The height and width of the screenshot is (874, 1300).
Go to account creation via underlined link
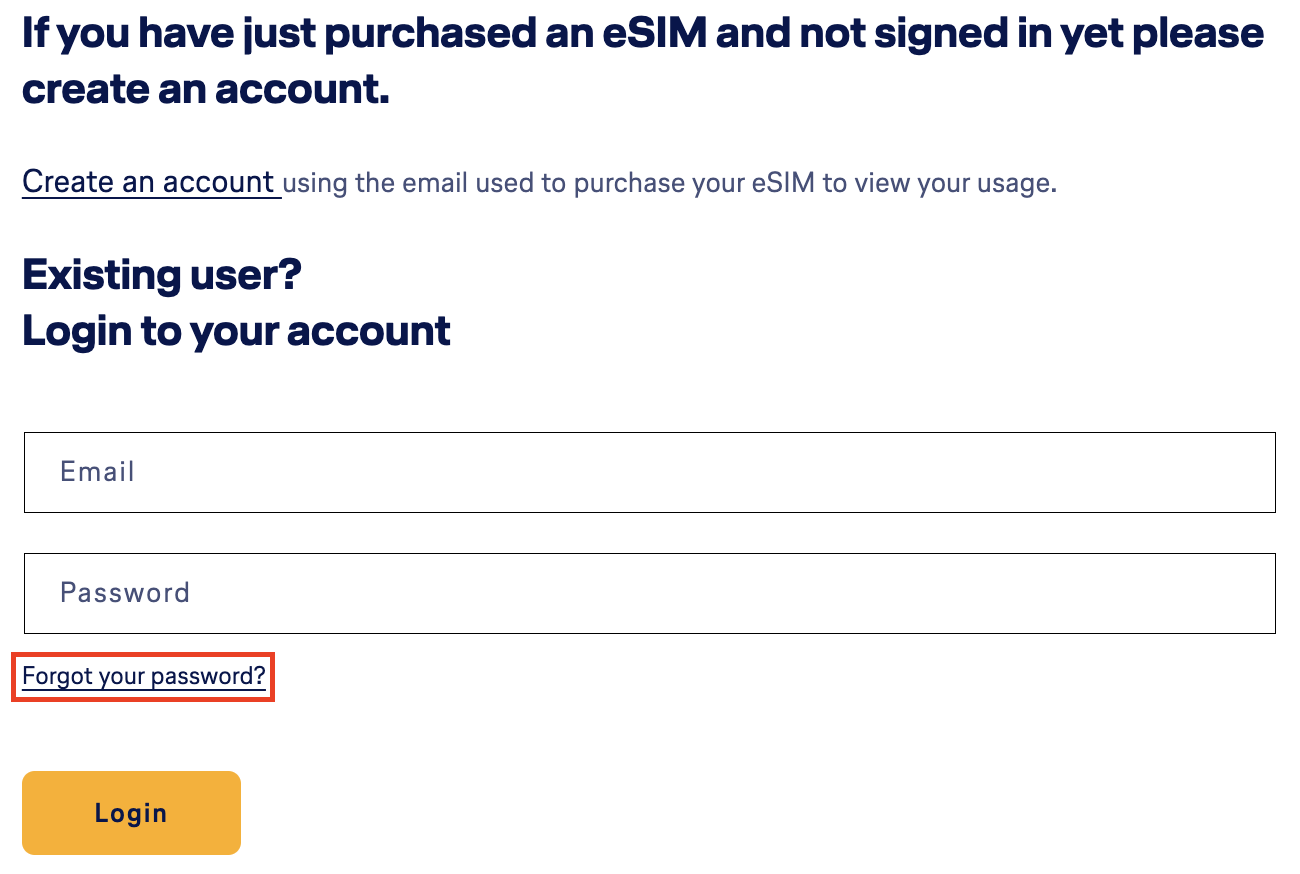tap(149, 182)
